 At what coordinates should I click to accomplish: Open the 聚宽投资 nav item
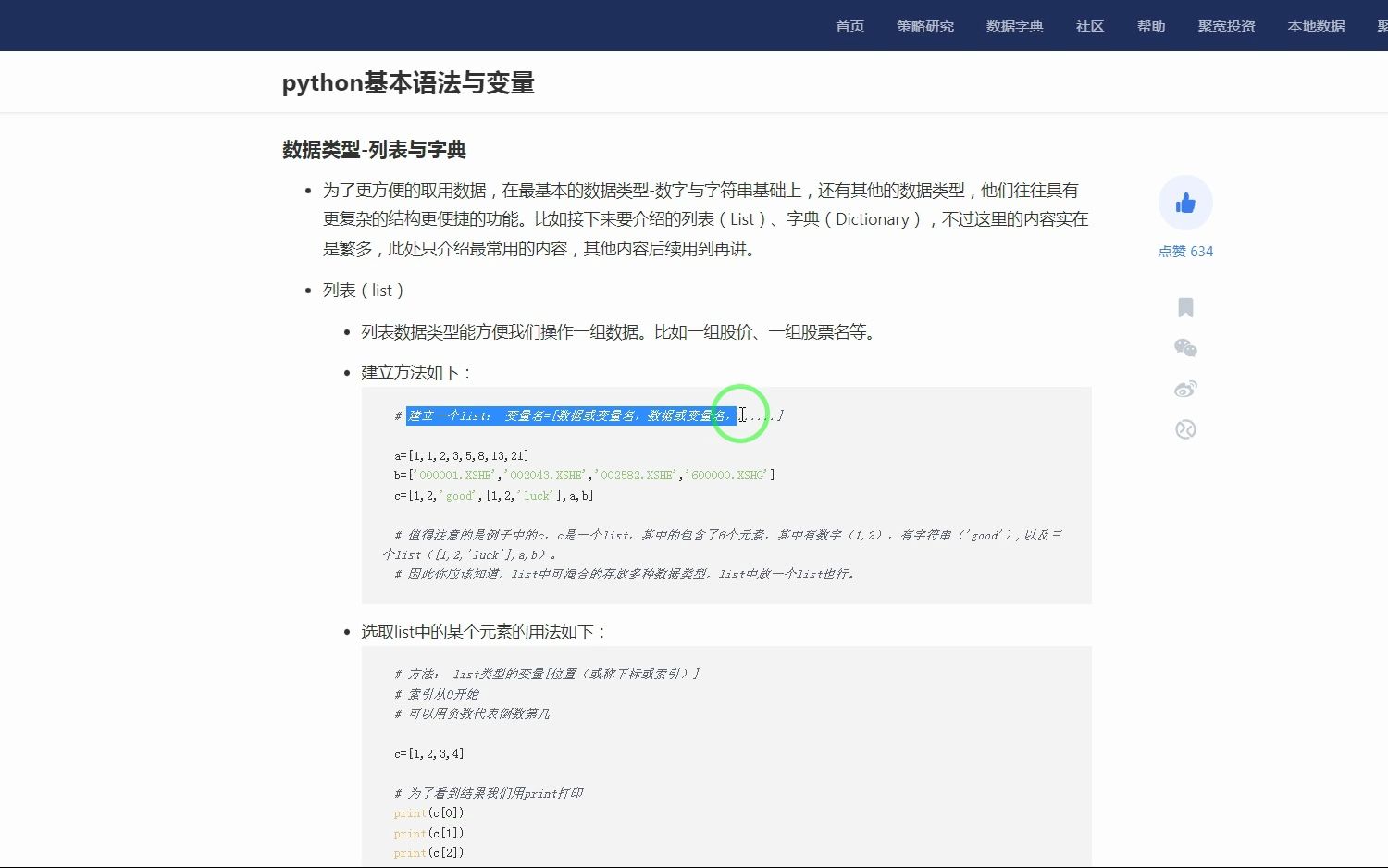(1226, 26)
